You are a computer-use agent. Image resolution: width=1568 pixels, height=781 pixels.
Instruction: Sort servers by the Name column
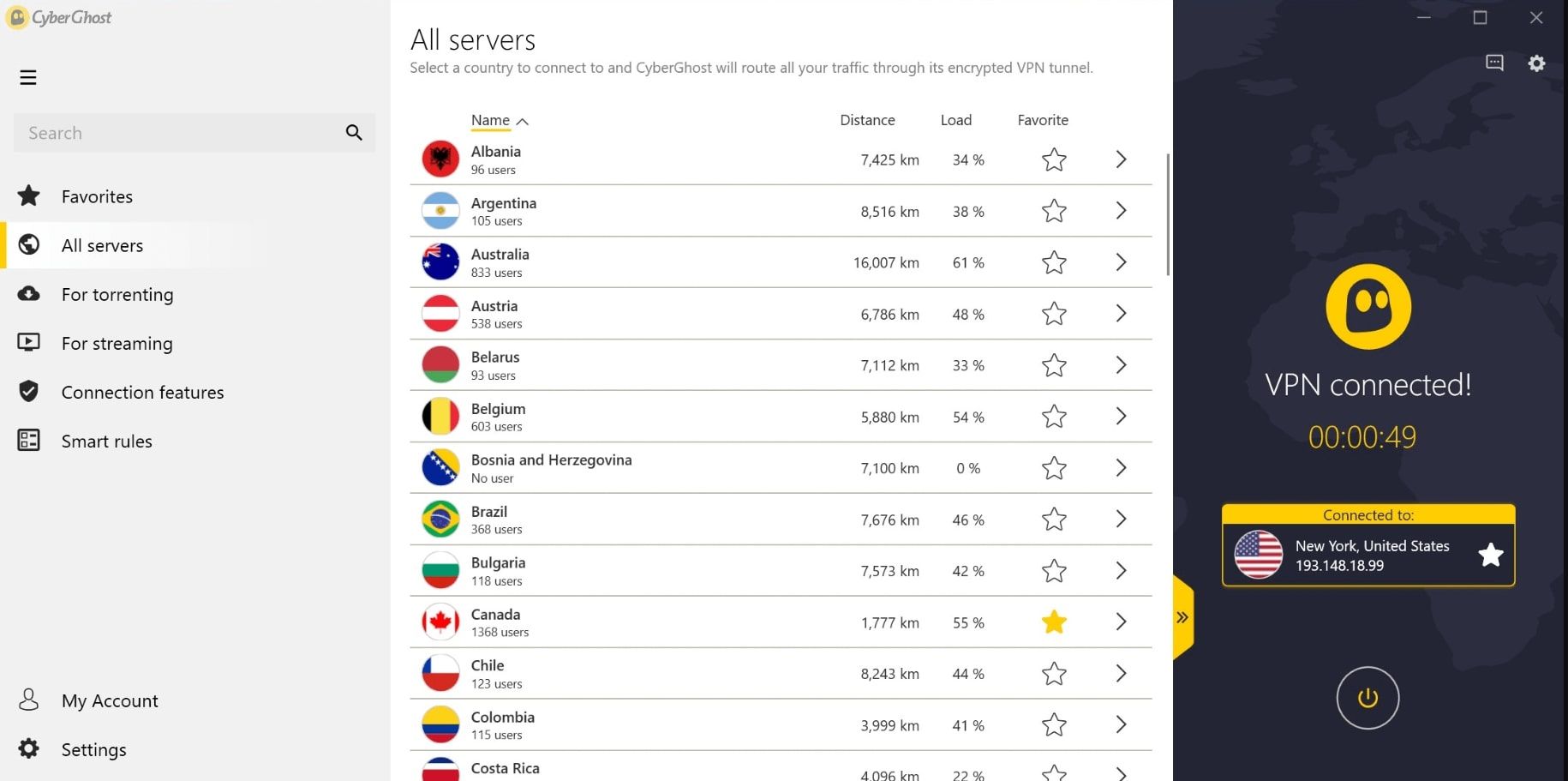click(489, 120)
